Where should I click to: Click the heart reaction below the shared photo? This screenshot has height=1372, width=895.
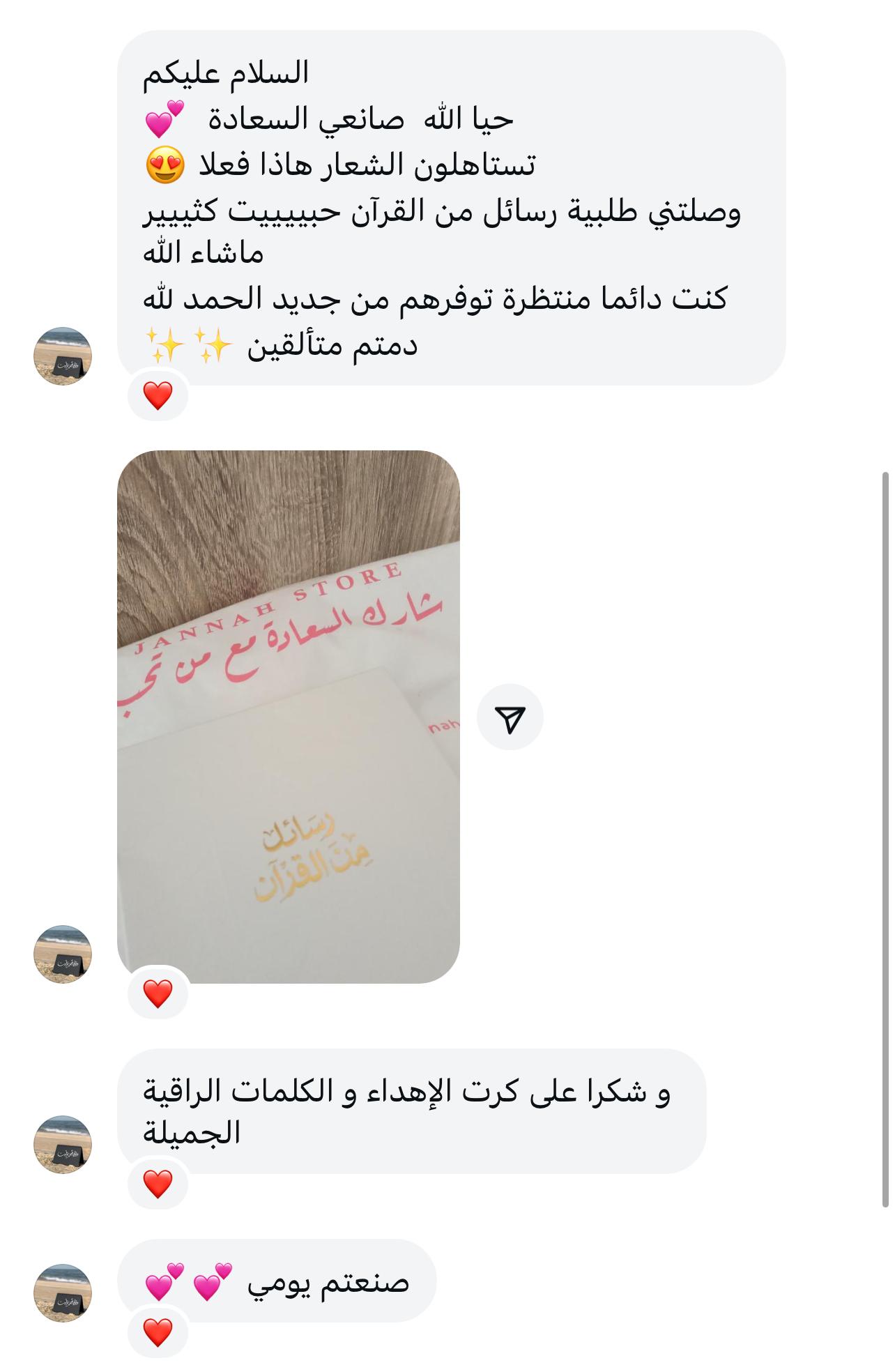[x=158, y=993]
